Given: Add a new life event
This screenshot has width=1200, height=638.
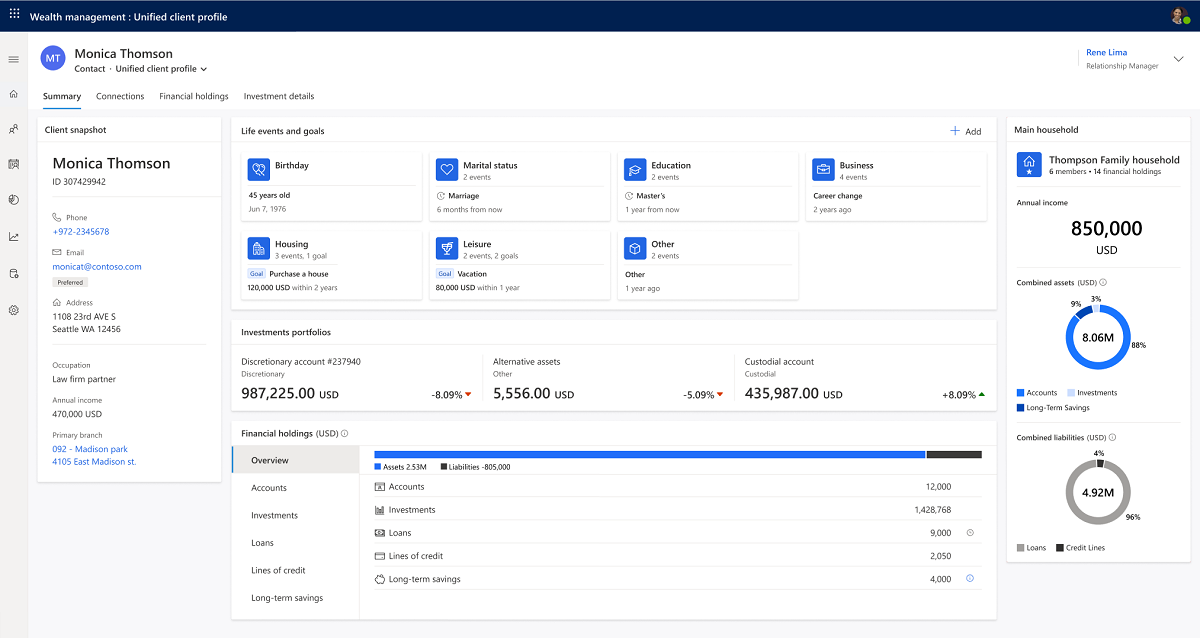Looking at the screenshot, I should [x=965, y=131].
